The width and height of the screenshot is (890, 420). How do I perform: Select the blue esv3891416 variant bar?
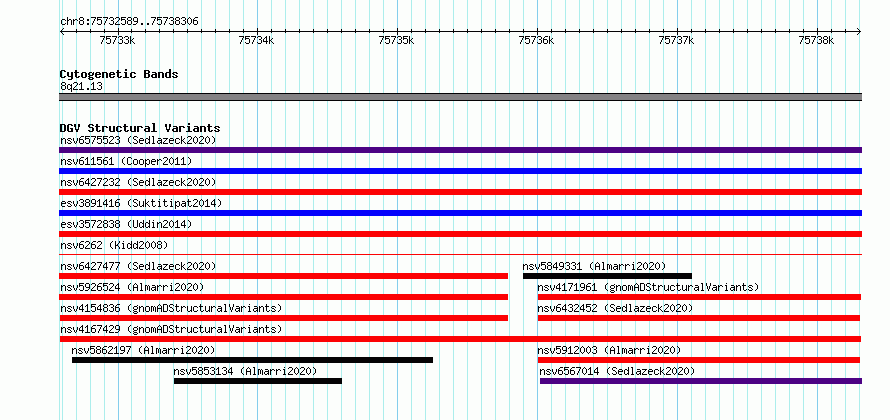point(460,213)
